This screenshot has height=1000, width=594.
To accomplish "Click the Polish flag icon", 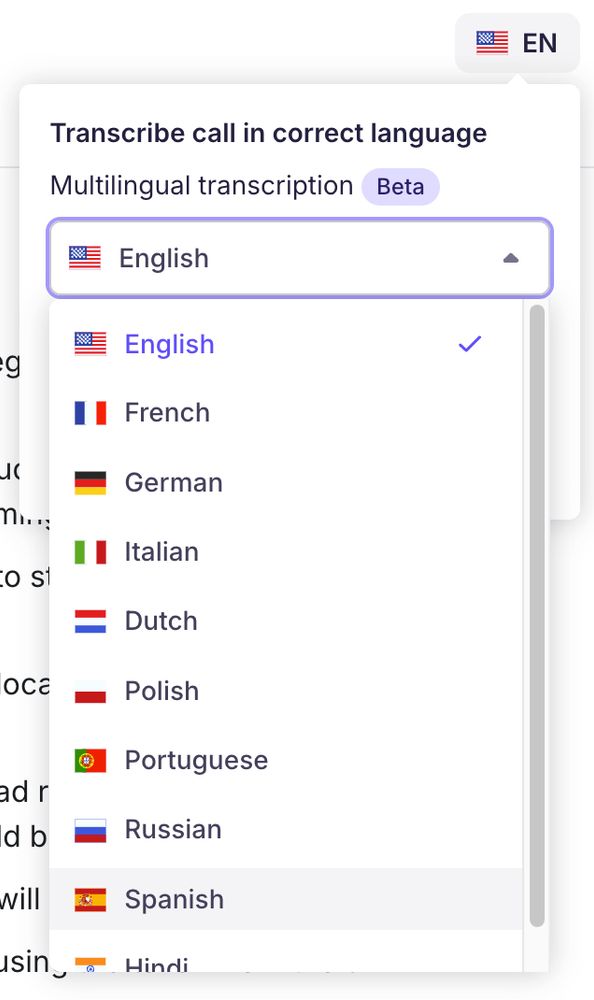I will click(x=90, y=691).
